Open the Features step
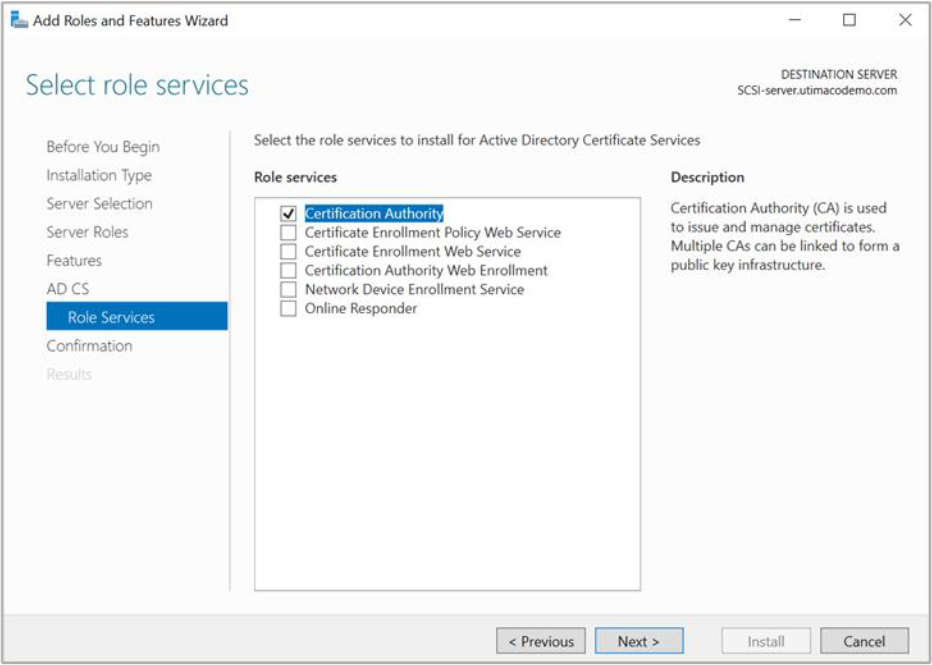Image resolution: width=932 pixels, height=665 pixels. click(74, 261)
